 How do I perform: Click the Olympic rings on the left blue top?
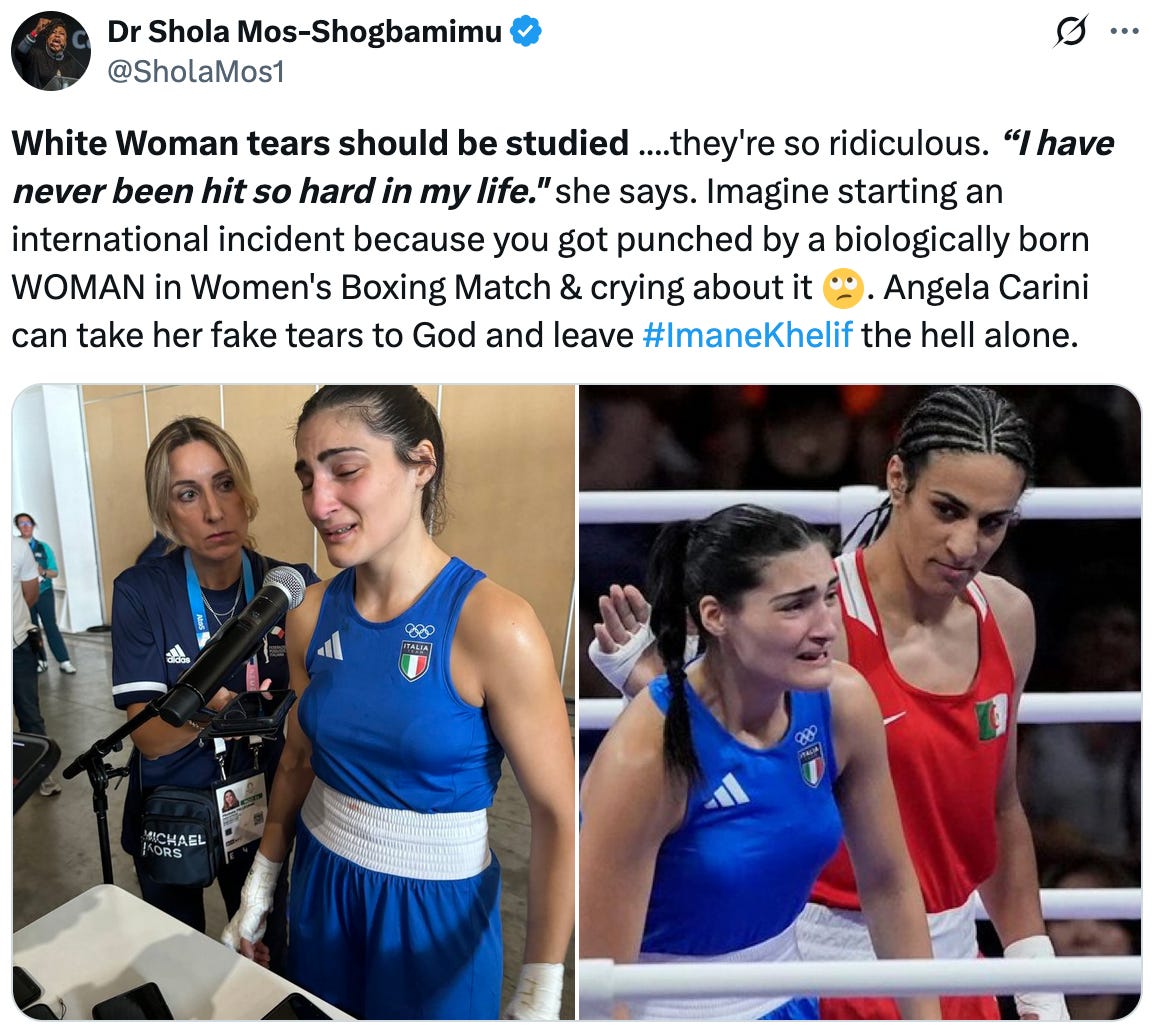(x=419, y=630)
